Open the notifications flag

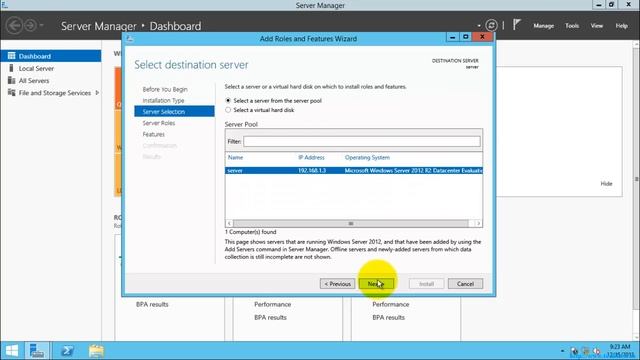(517, 25)
